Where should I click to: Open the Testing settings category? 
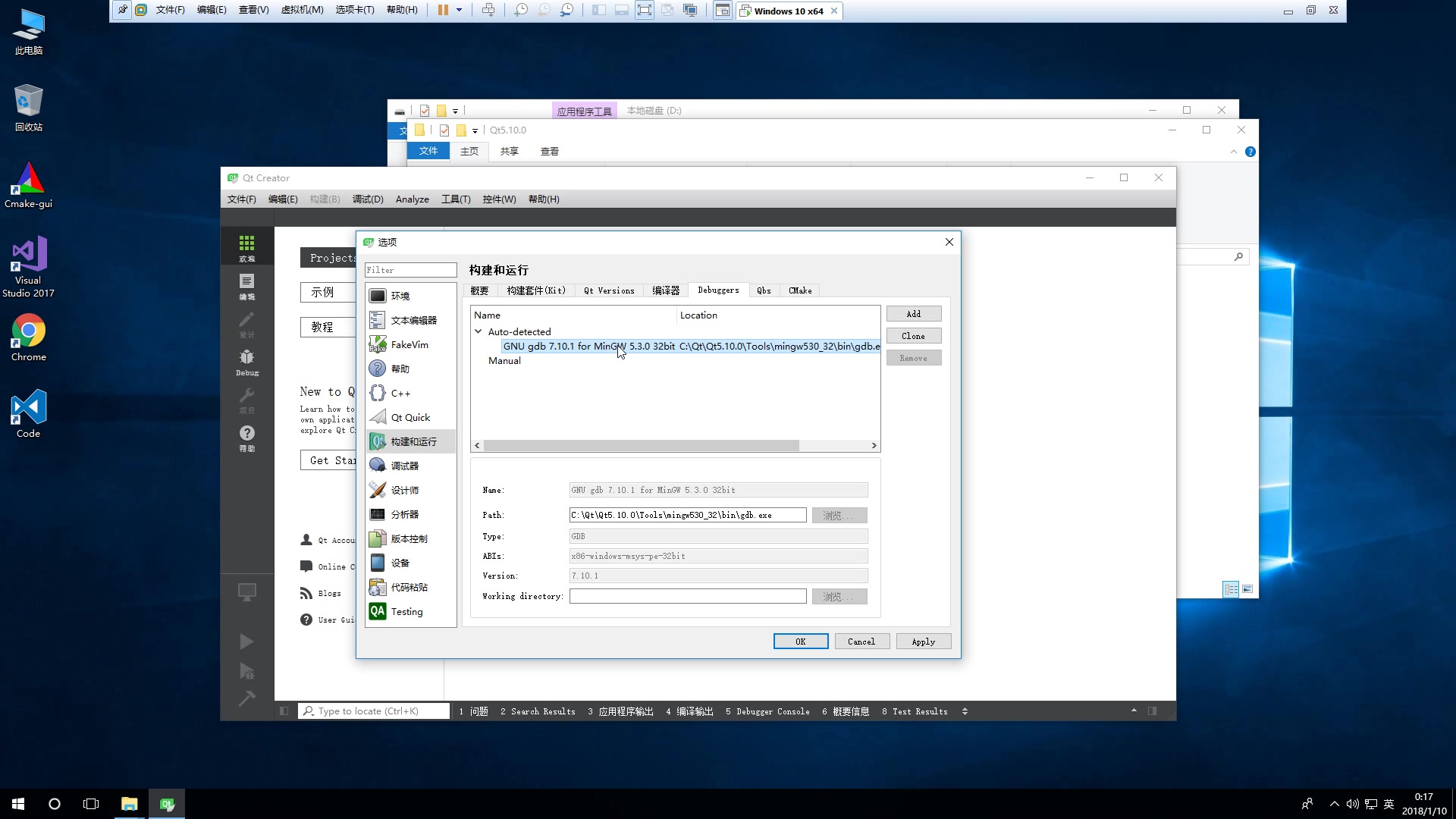tap(406, 611)
